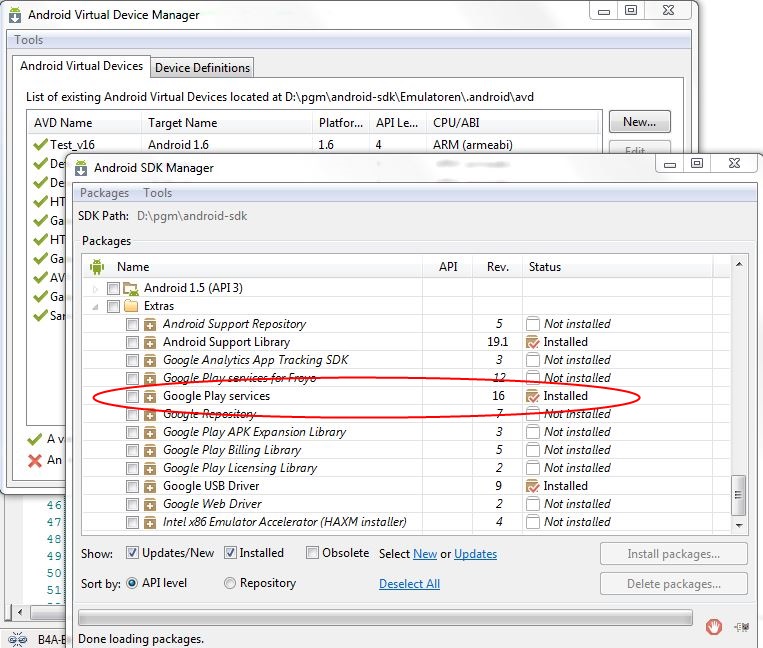
Task: Click the Deselect All link
Action: (409, 584)
